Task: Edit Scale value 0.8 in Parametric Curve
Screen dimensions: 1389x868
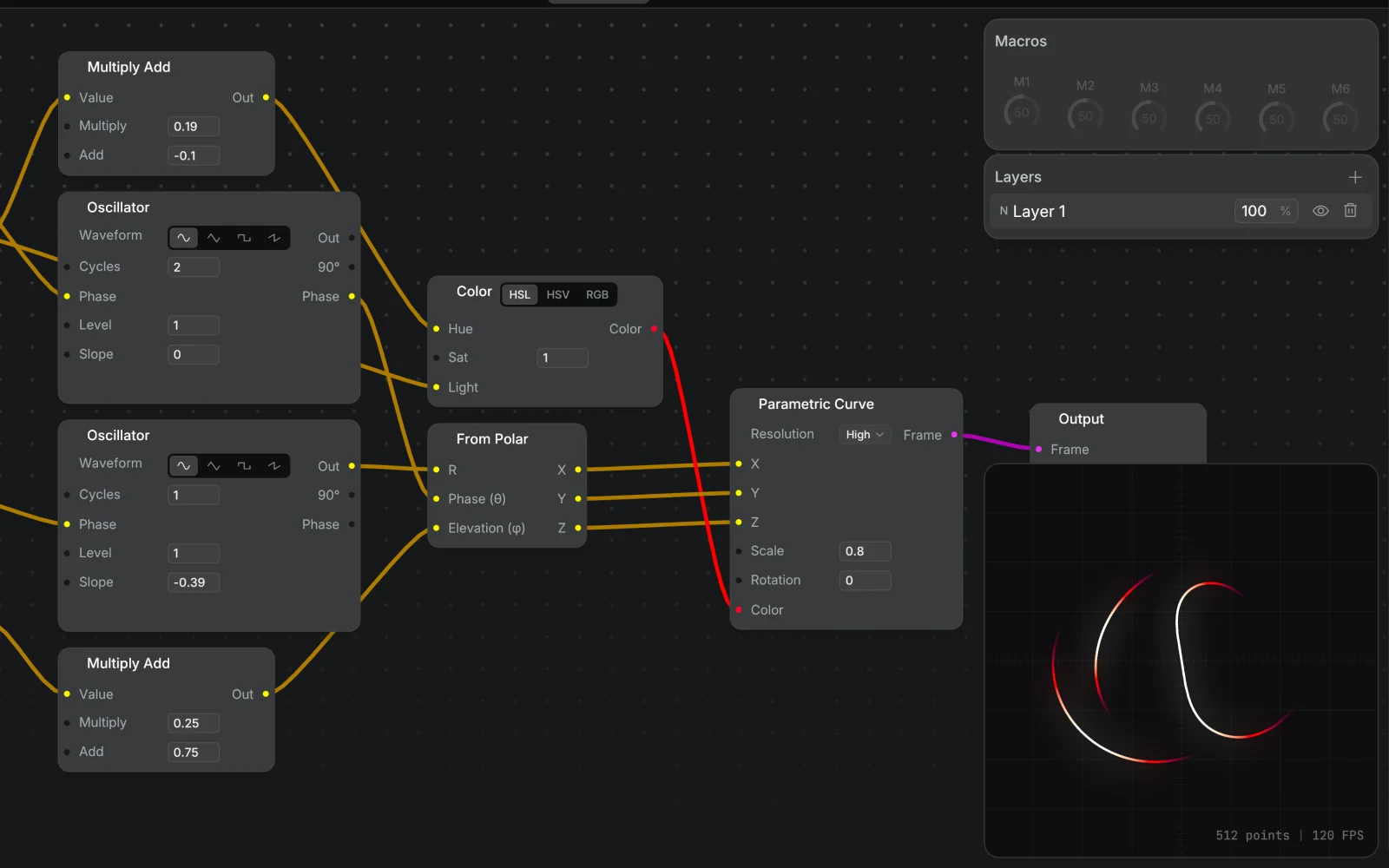Action: coord(866,551)
